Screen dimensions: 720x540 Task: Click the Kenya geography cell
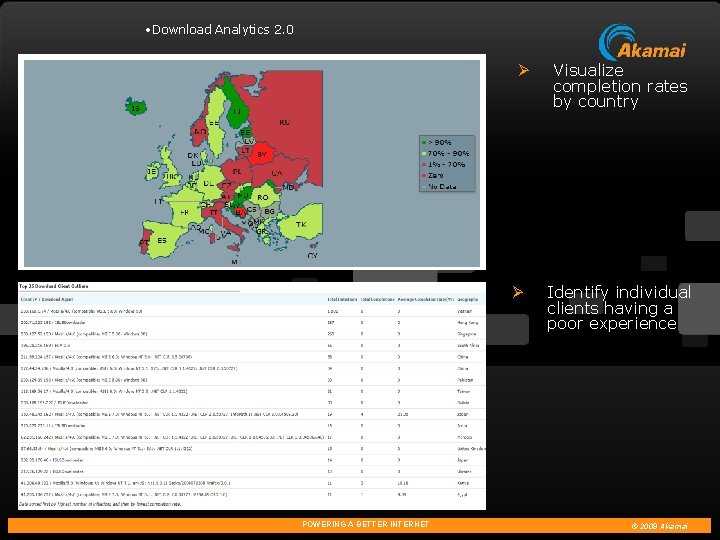point(463,483)
